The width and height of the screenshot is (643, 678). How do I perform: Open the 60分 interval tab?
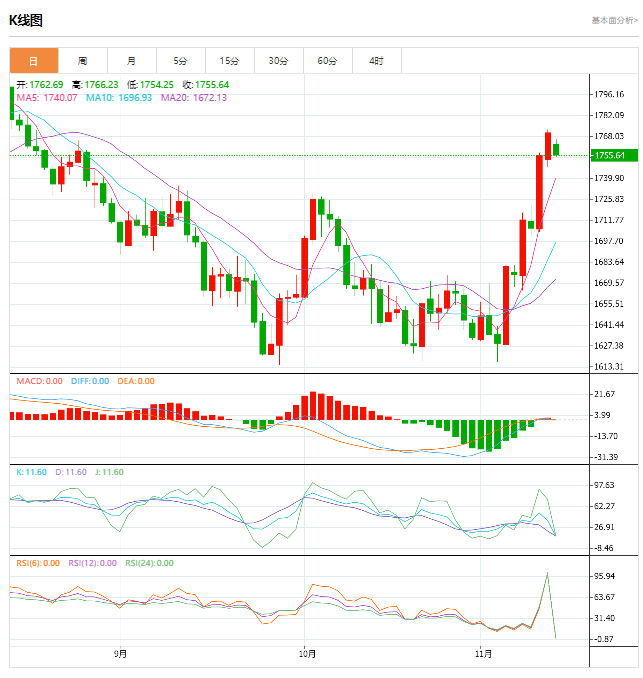[x=328, y=61]
